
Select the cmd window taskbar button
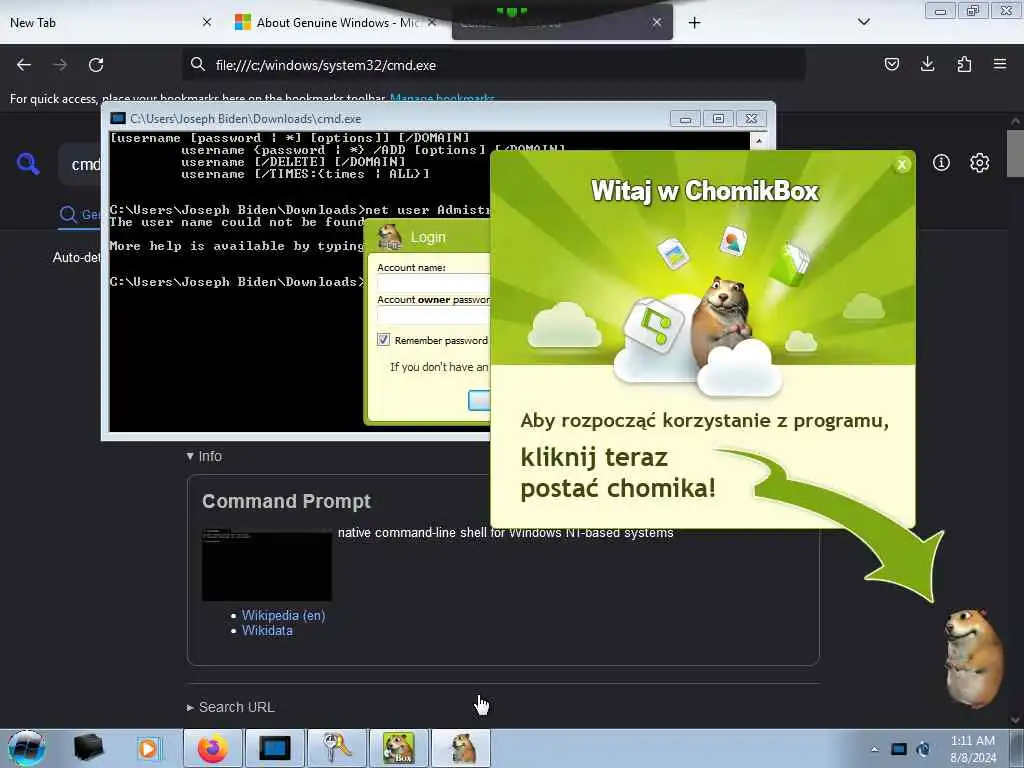pyautogui.click(x=275, y=748)
